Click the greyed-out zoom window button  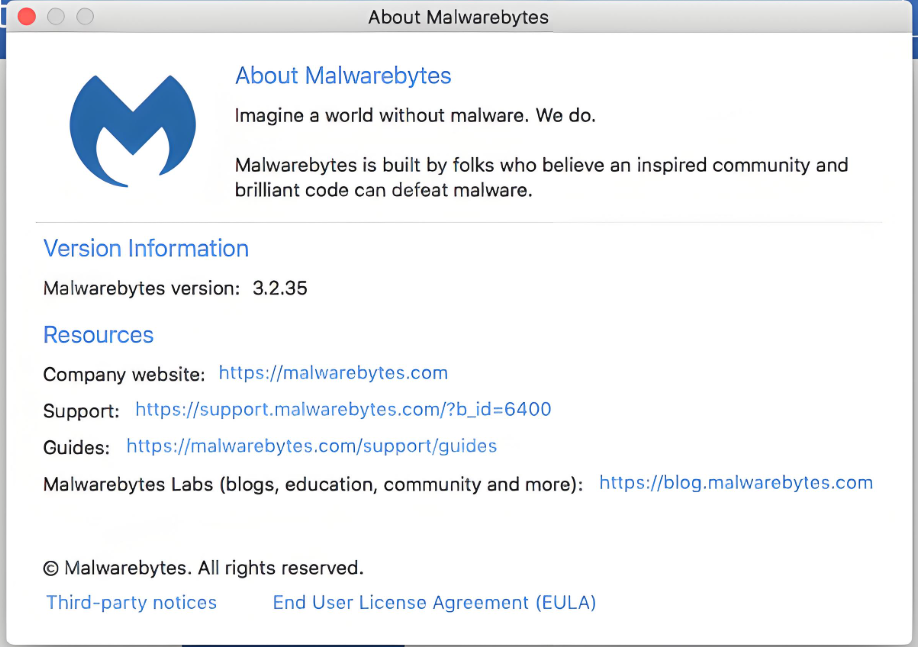[85, 16]
